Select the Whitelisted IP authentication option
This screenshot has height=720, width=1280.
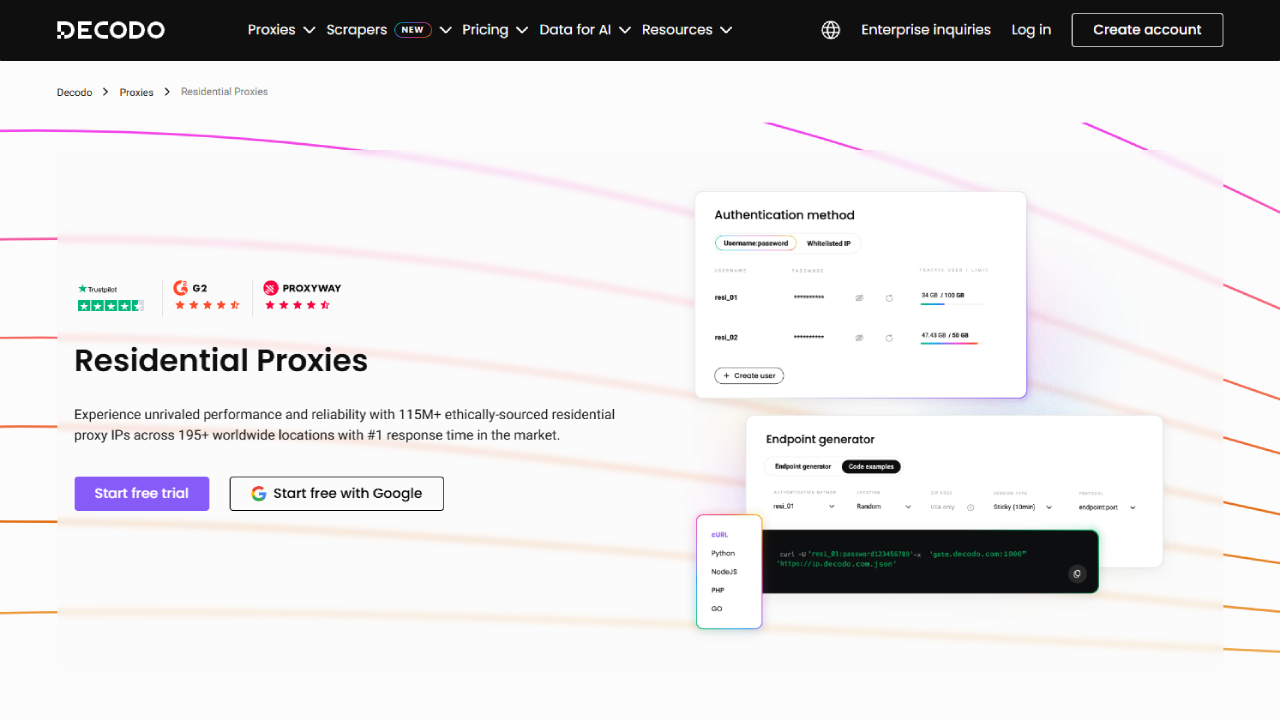pos(829,243)
